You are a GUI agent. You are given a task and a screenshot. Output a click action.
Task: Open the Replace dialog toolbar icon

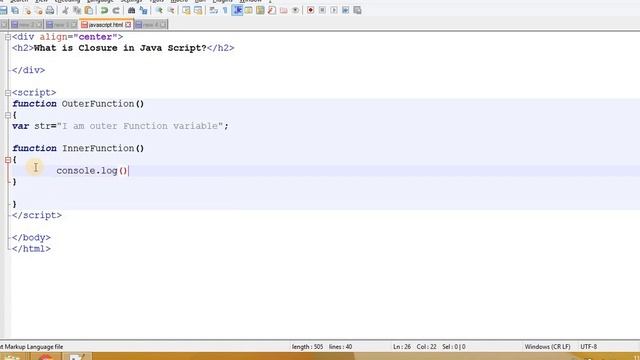[x=143, y=10]
